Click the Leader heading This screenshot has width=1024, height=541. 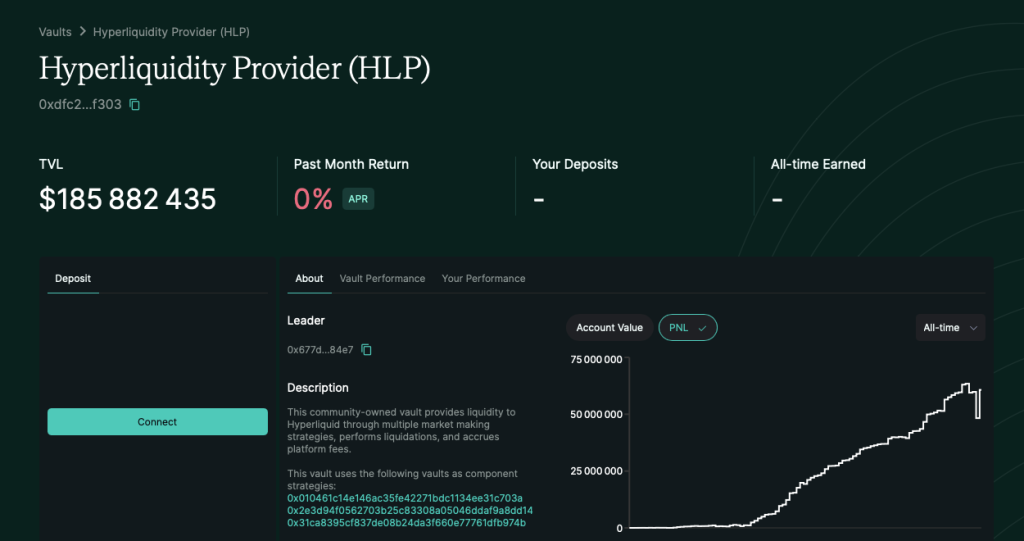pyautogui.click(x=306, y=320)
